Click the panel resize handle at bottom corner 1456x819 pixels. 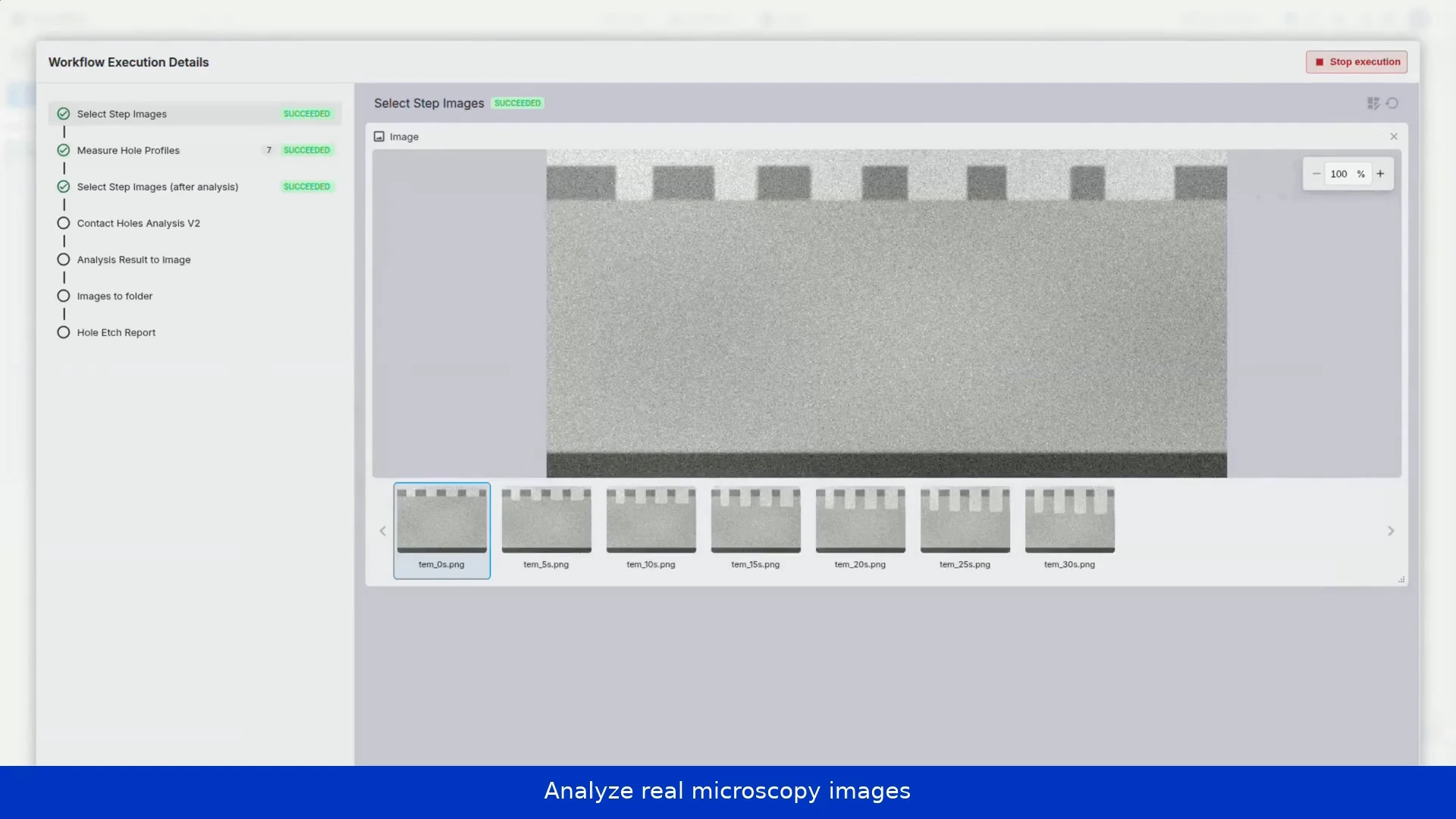pos(1401,579)
